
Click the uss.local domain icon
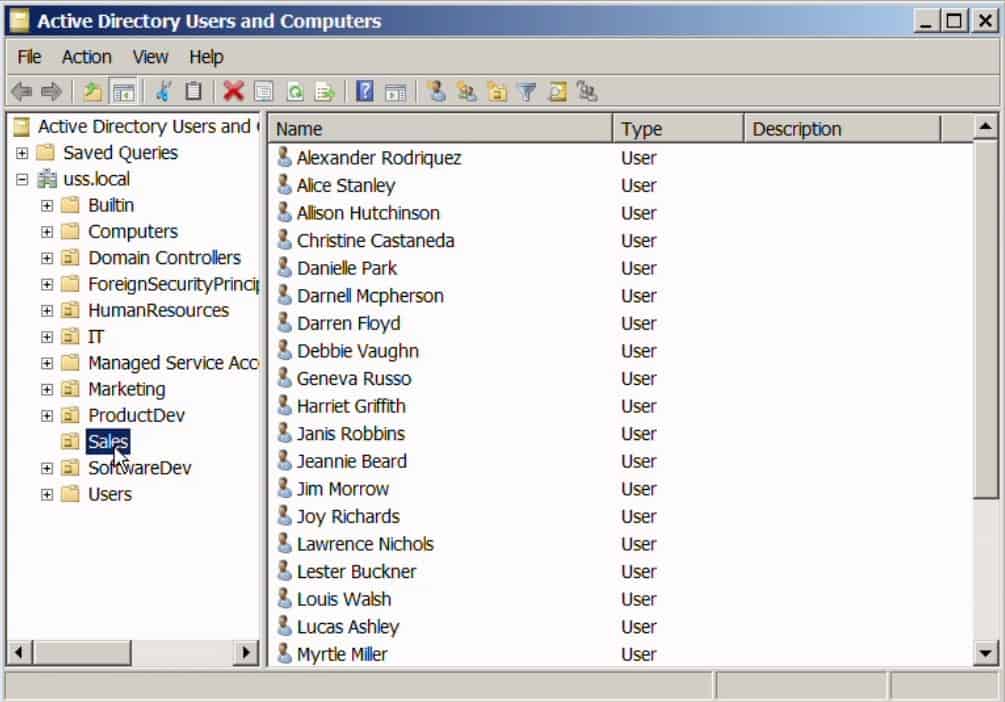point(47,179)
